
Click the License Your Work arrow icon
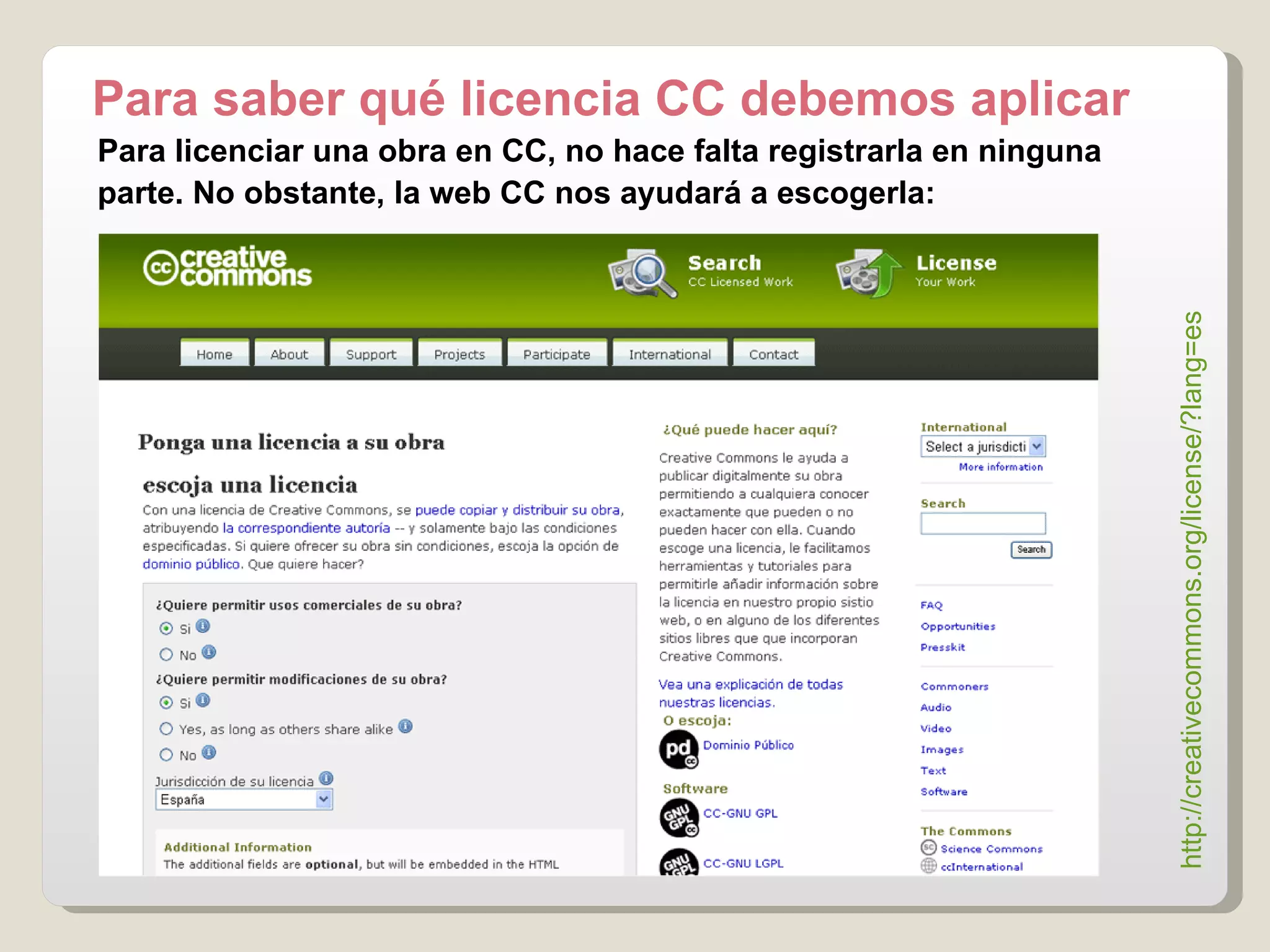tap(869, 273)
